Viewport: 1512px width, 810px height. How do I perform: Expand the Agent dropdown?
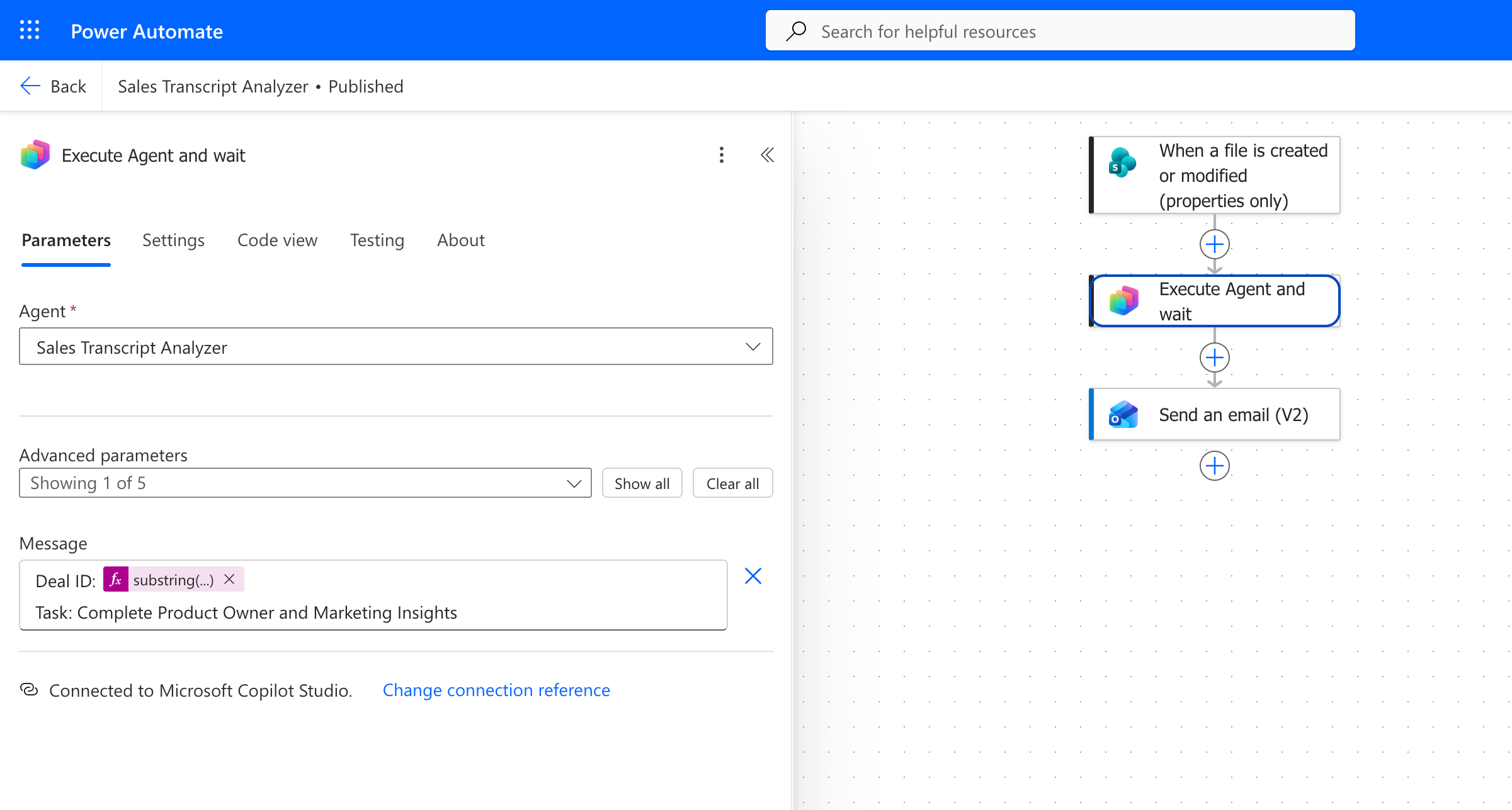(x=396, y=346)
